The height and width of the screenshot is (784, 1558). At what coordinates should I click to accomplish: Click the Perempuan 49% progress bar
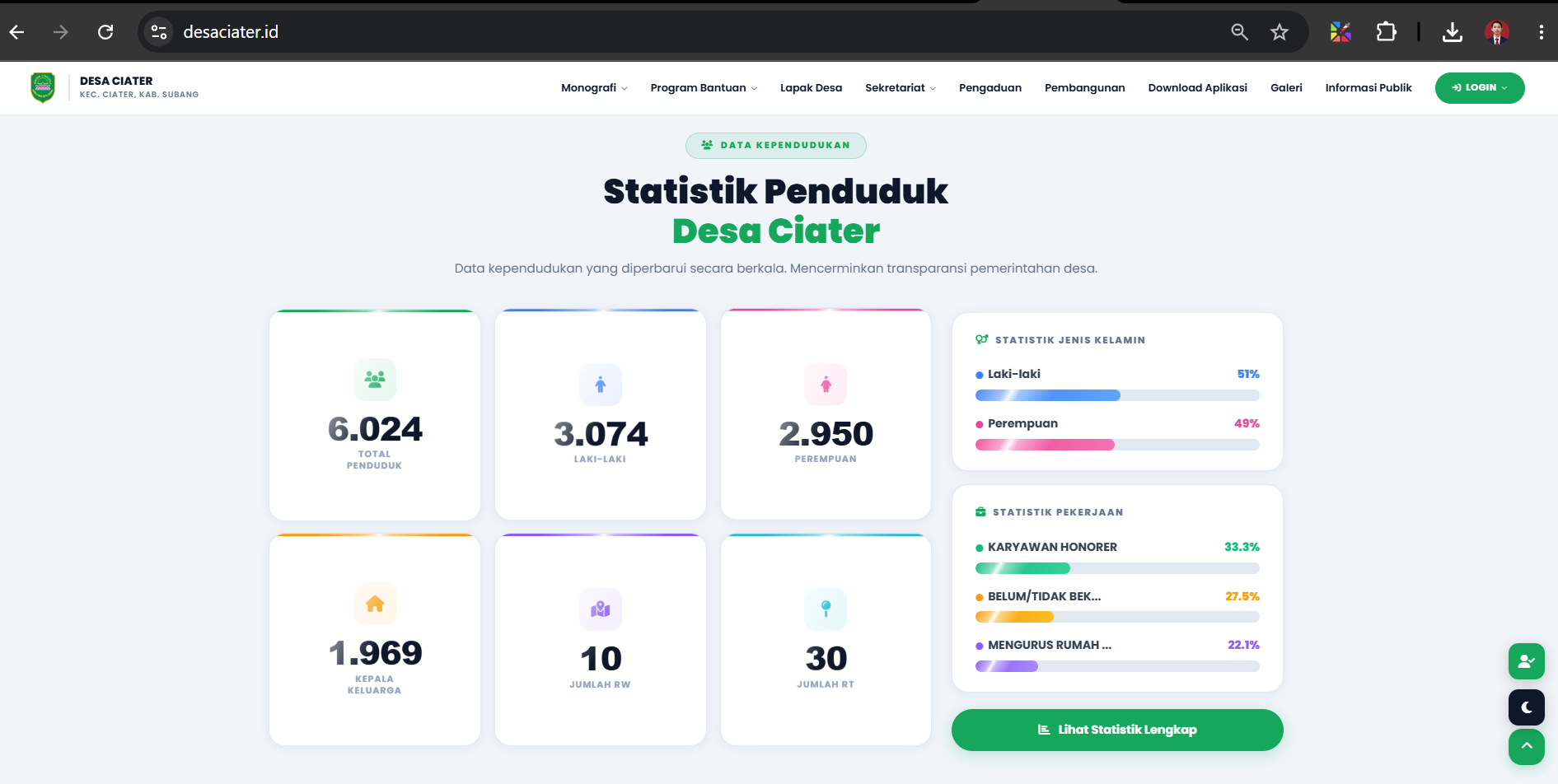[x=1117, y=445]
